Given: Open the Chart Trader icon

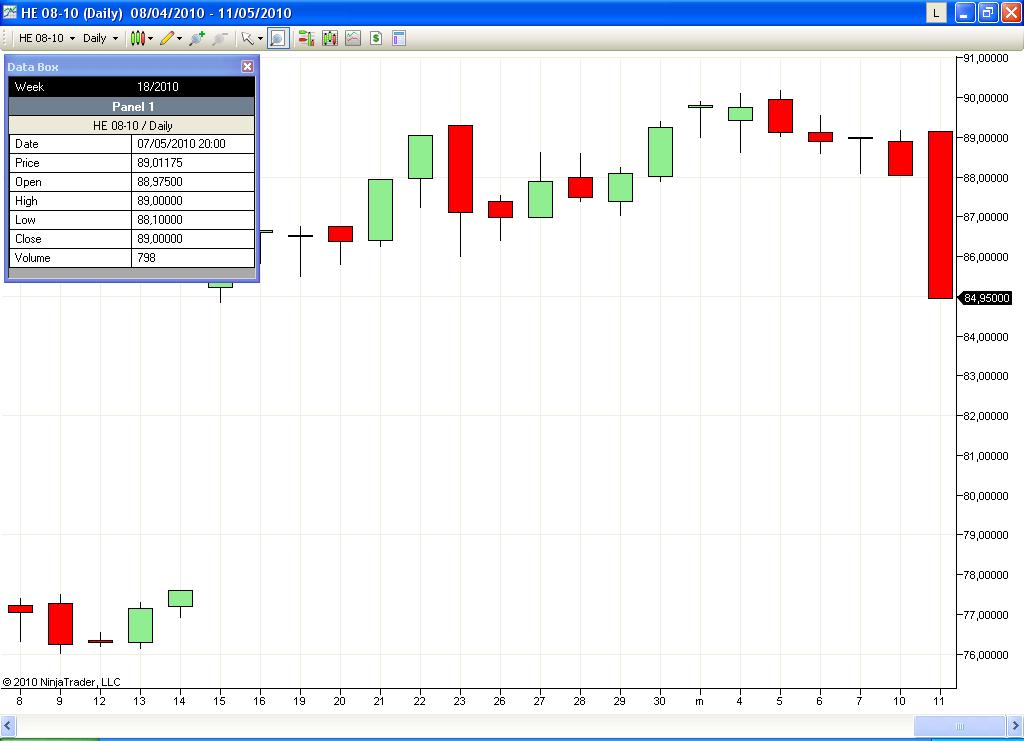Looking at the screenshot, I should [x=306, y=39].
